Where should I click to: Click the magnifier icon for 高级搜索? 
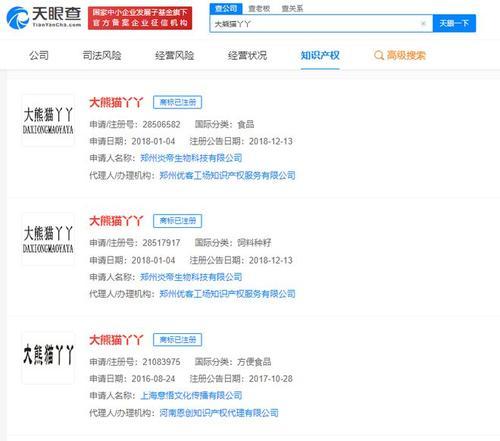coord(378,55)
